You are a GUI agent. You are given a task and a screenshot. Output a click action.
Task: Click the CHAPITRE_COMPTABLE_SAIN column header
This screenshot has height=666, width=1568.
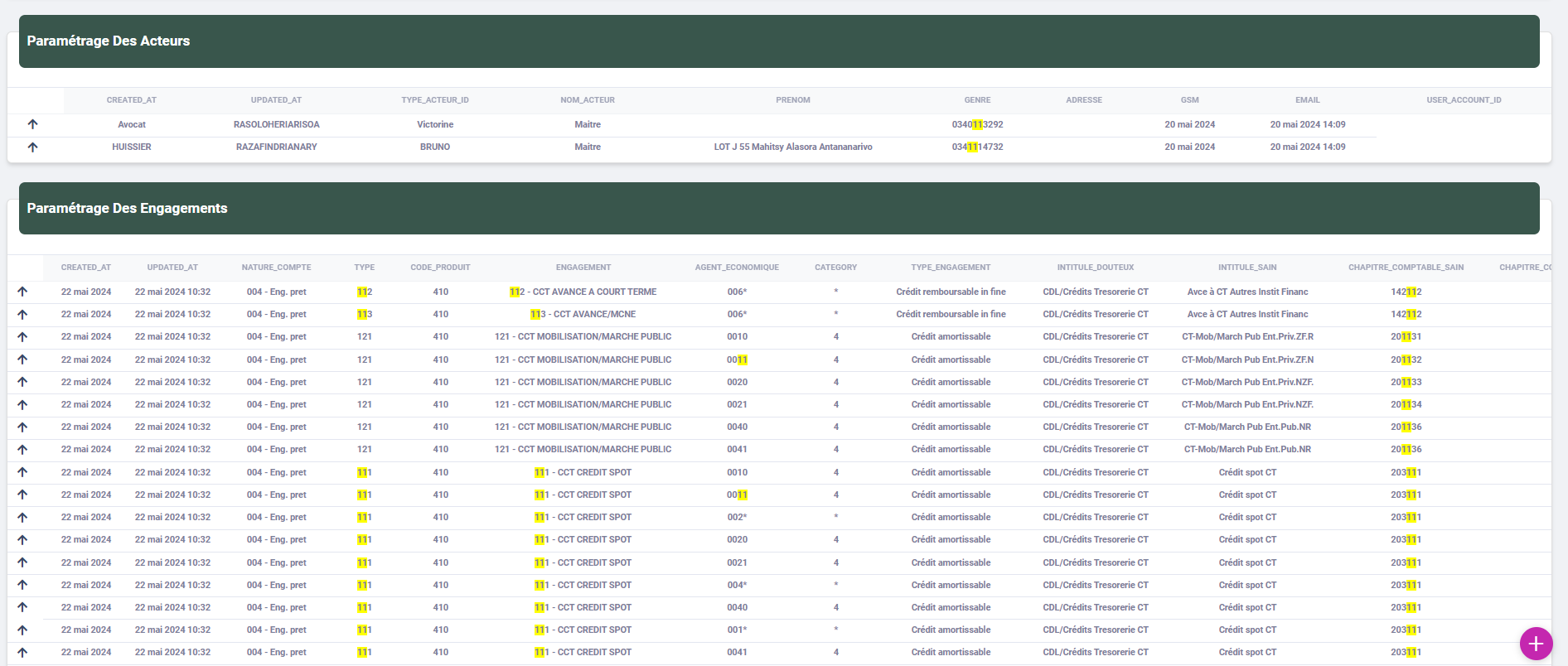pyautogui.click(x=1406, y=268)
